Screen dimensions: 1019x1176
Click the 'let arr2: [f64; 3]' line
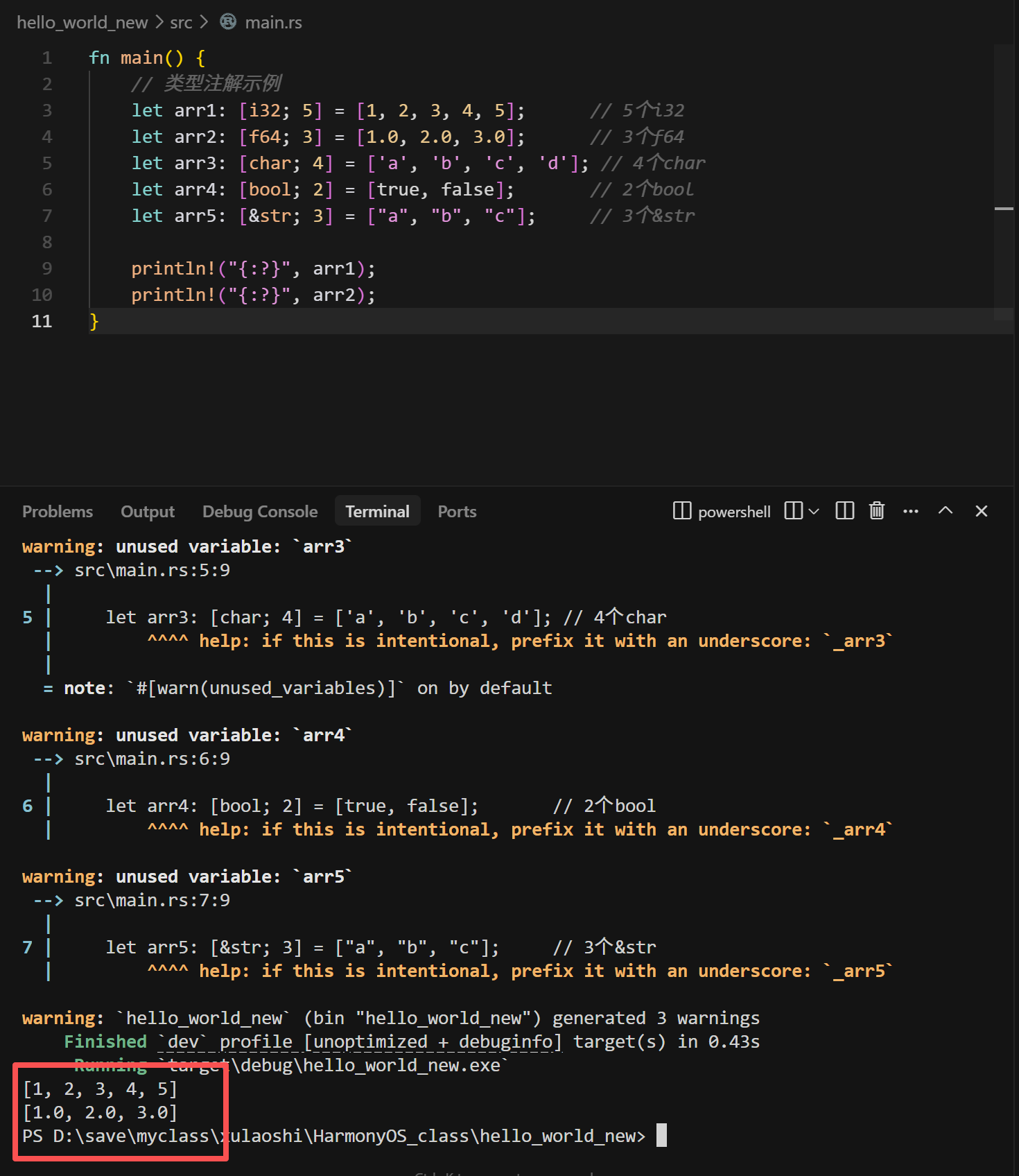(x=328, y=137)
